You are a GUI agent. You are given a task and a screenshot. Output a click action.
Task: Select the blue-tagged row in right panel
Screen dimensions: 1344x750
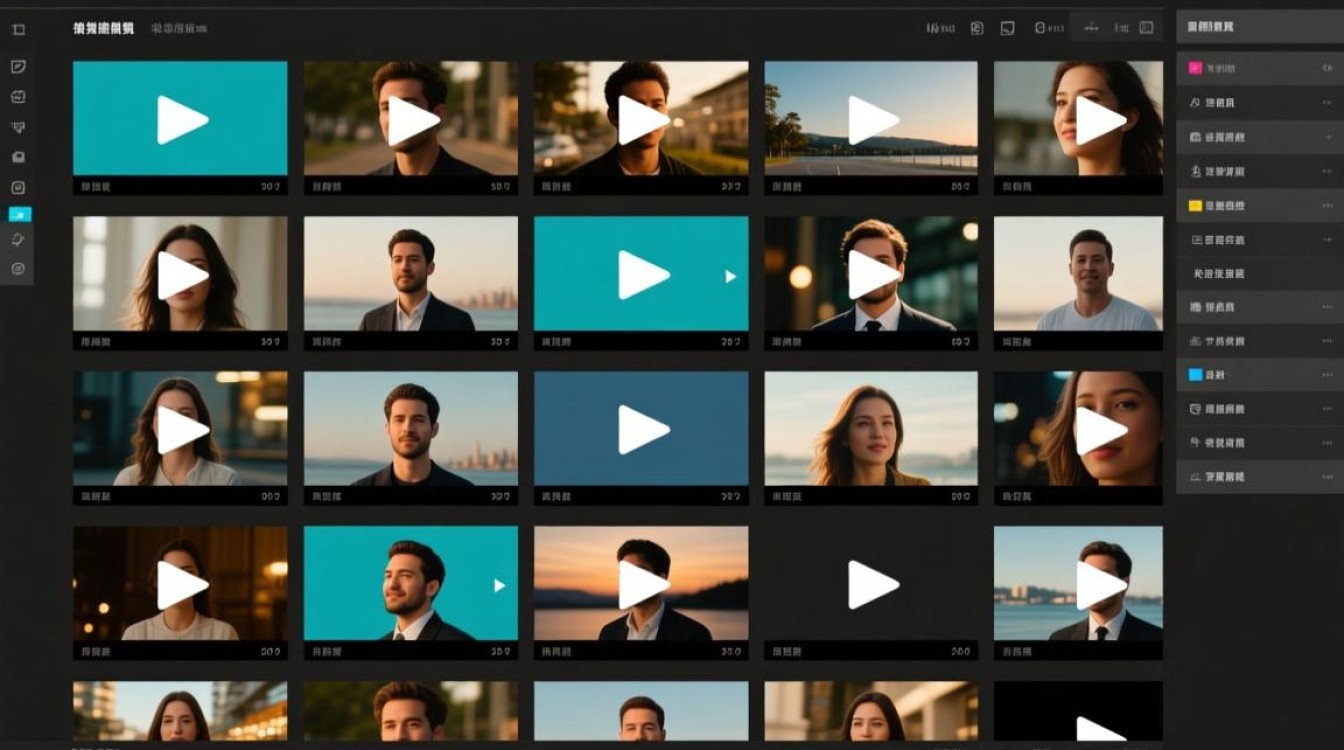tap(1260, 375)
